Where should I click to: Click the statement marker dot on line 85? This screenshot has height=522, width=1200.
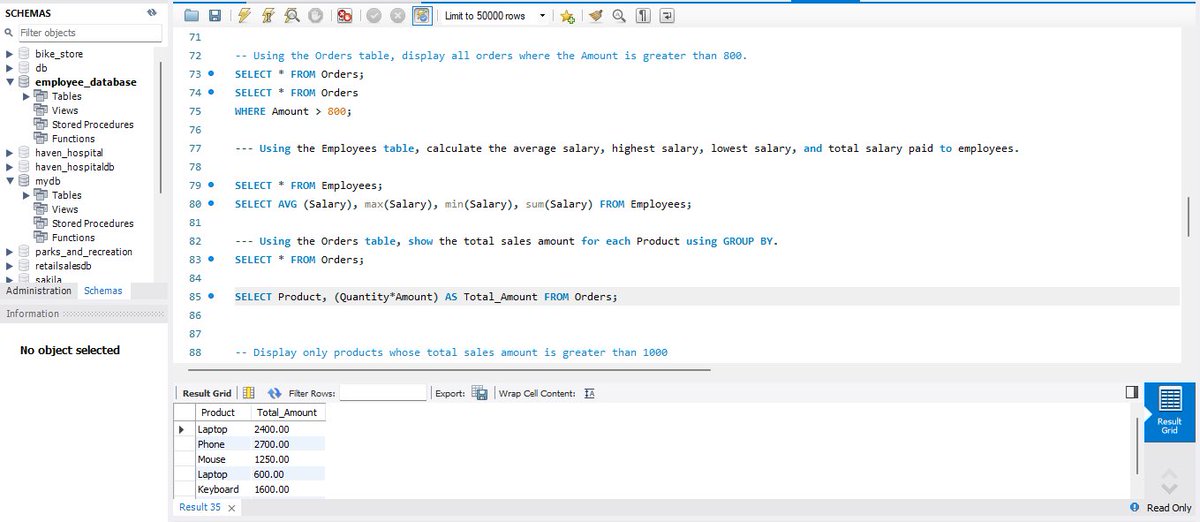[212, 297]
